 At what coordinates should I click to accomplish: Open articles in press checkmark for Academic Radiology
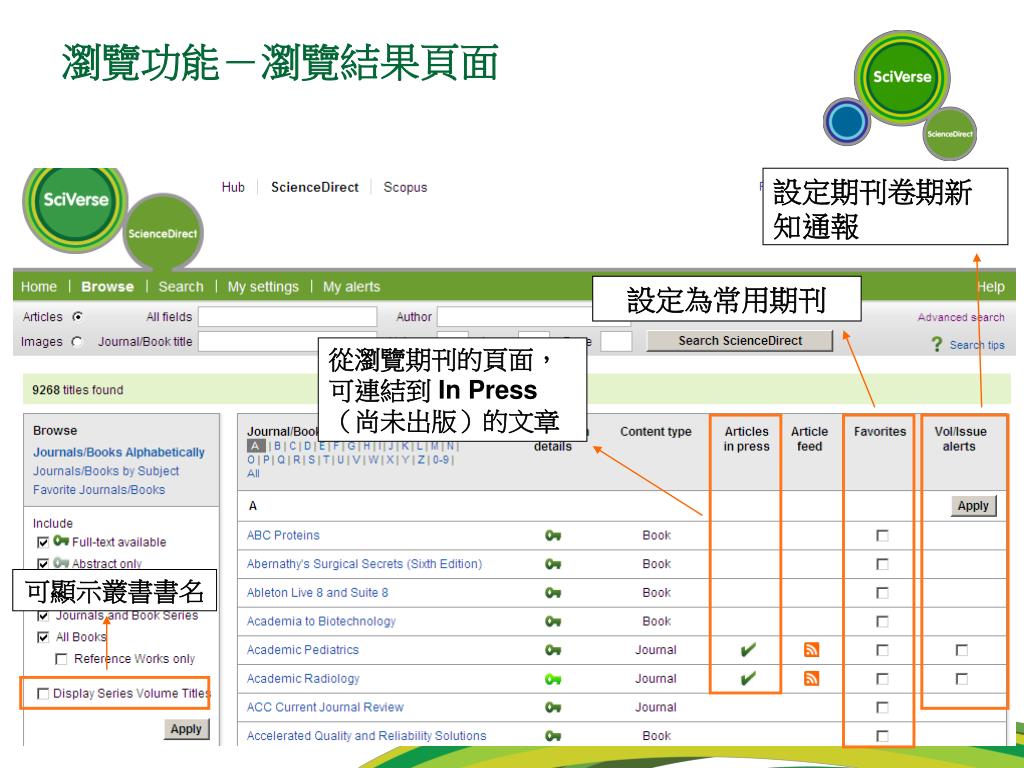click(x=748, y=678)
